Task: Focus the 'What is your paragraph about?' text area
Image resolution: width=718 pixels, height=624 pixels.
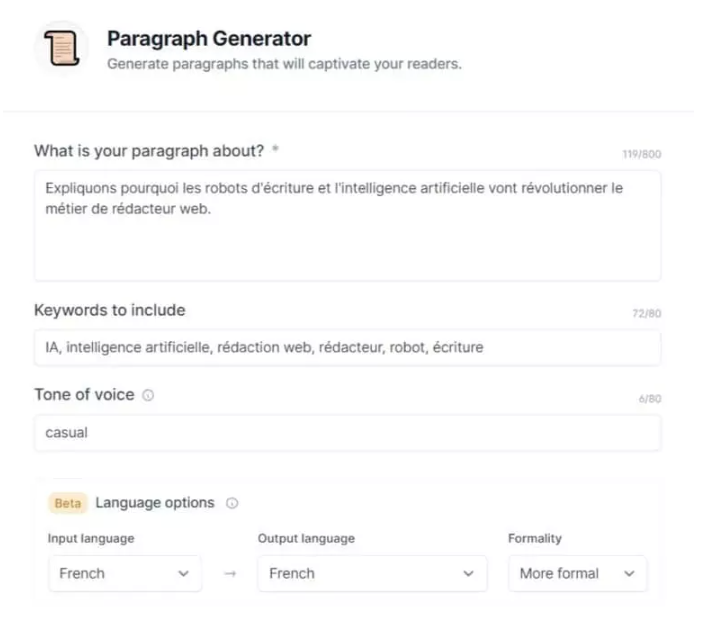Action: tap(348, 225)
